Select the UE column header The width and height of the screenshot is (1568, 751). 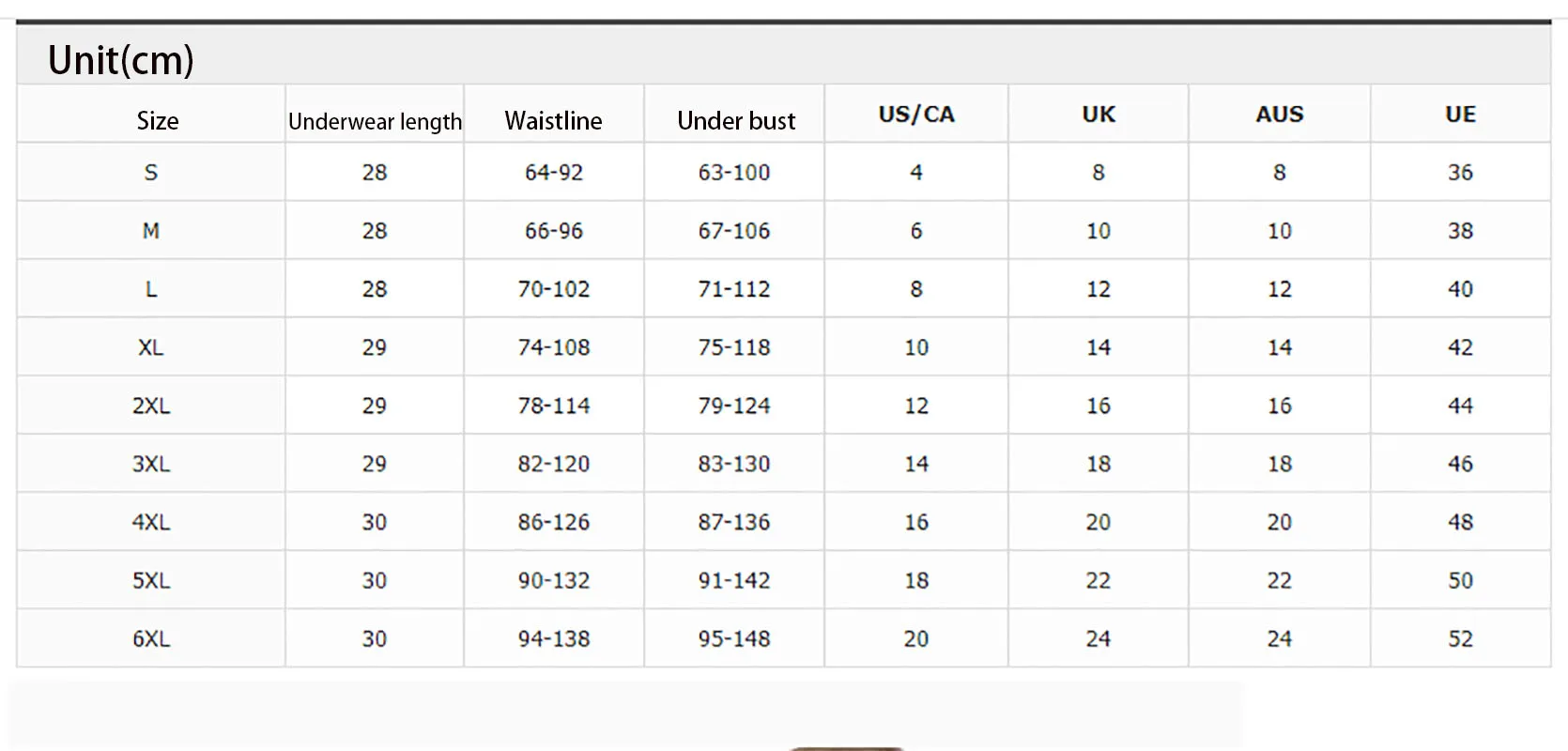pos(1461,115)
